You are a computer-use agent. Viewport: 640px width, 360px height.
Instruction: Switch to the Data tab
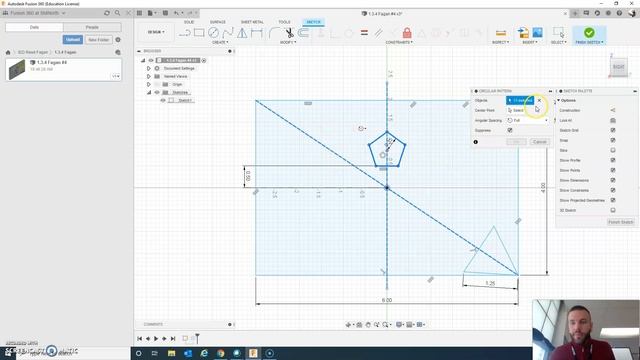(34, 27)
